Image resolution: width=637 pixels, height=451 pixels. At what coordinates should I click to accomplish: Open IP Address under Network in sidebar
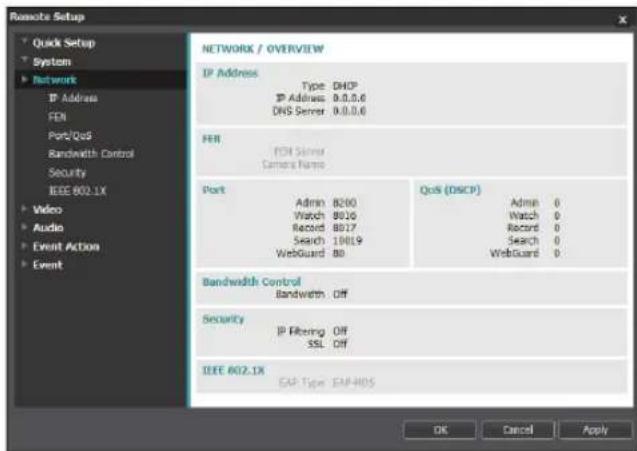click(73, 98)
